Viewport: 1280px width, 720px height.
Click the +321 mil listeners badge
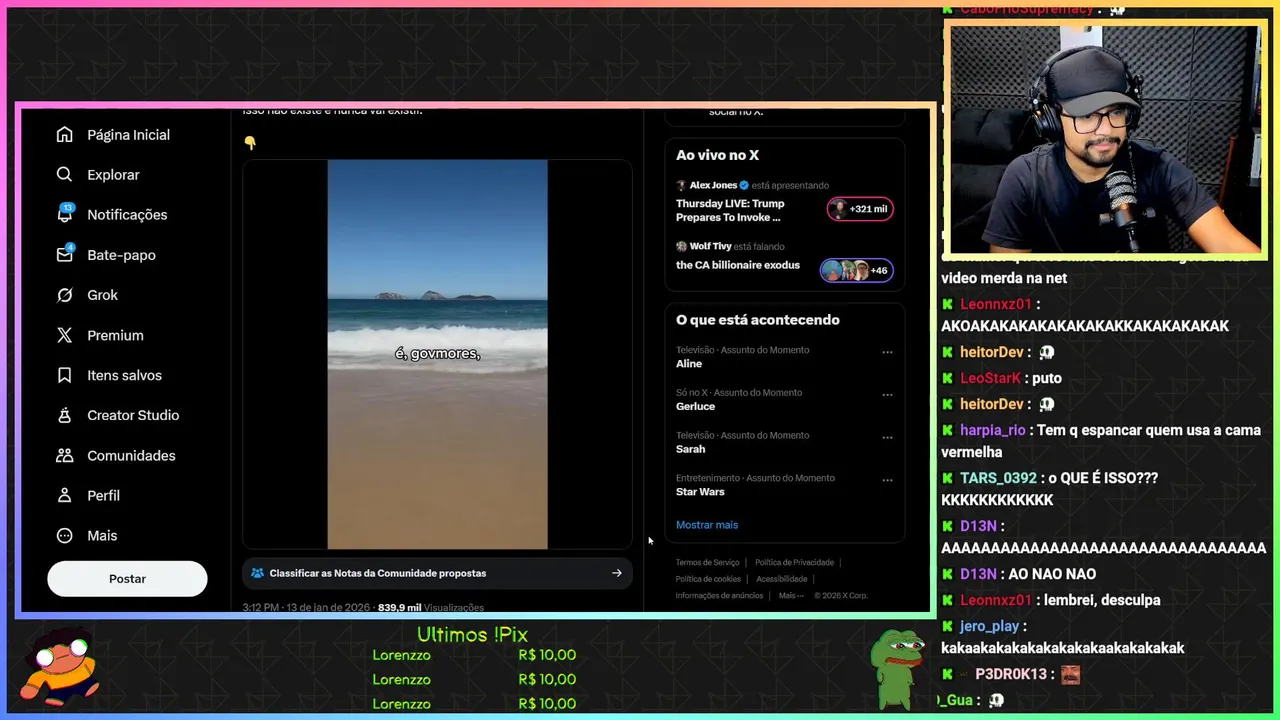tap(860, 209)
